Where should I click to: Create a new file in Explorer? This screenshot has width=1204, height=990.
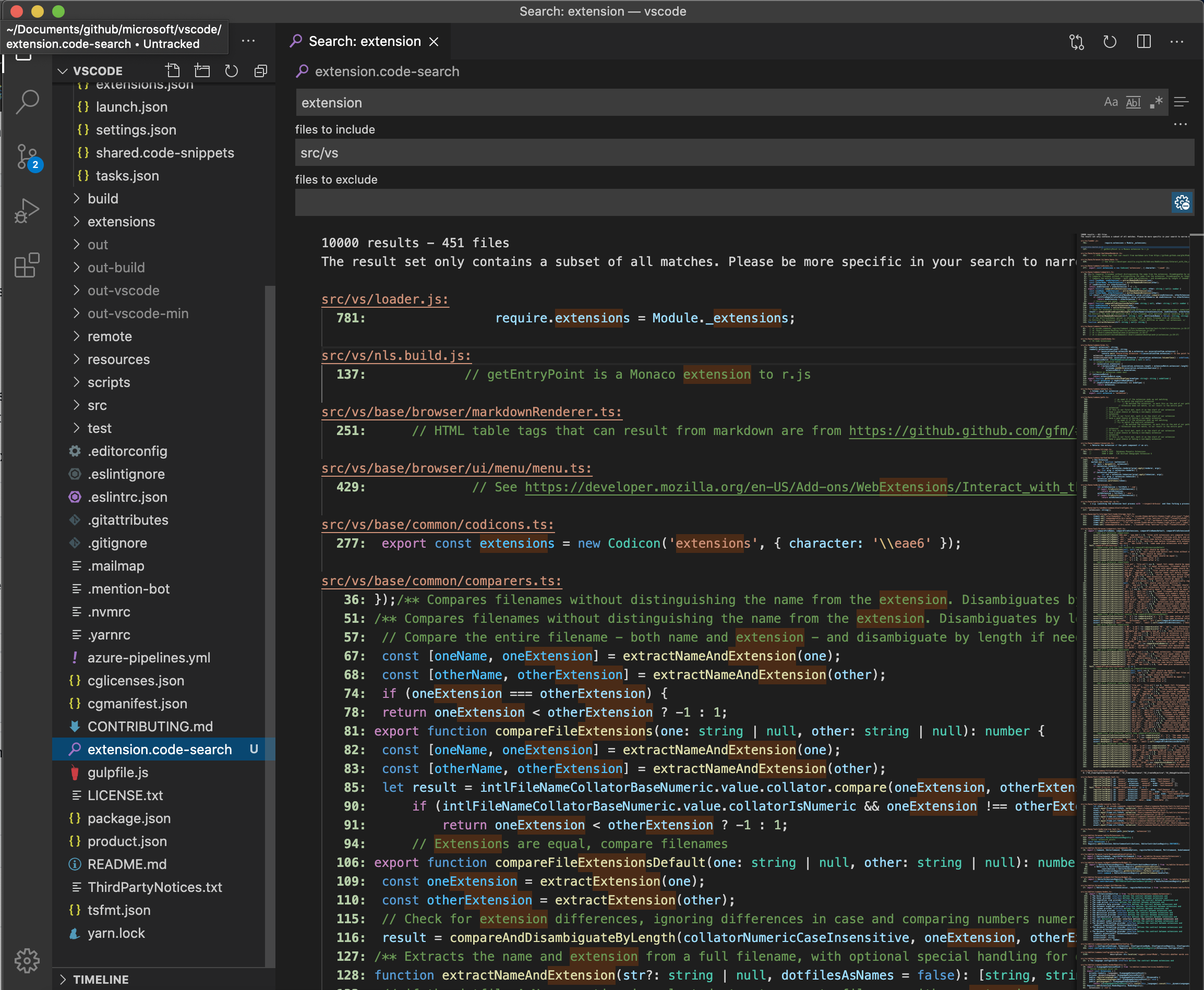click(x=173, y=70)
